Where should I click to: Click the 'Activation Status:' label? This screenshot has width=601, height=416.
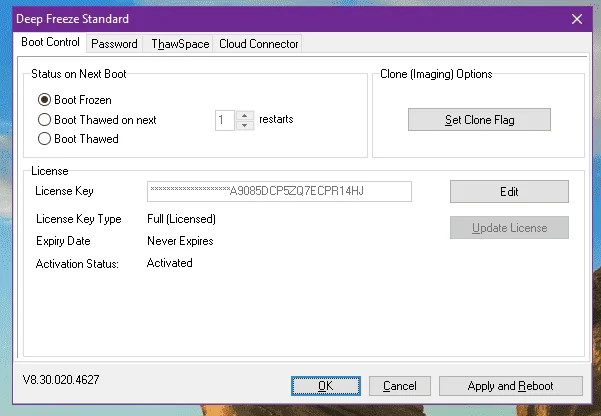pyautogui.click(x=77, y=264)
